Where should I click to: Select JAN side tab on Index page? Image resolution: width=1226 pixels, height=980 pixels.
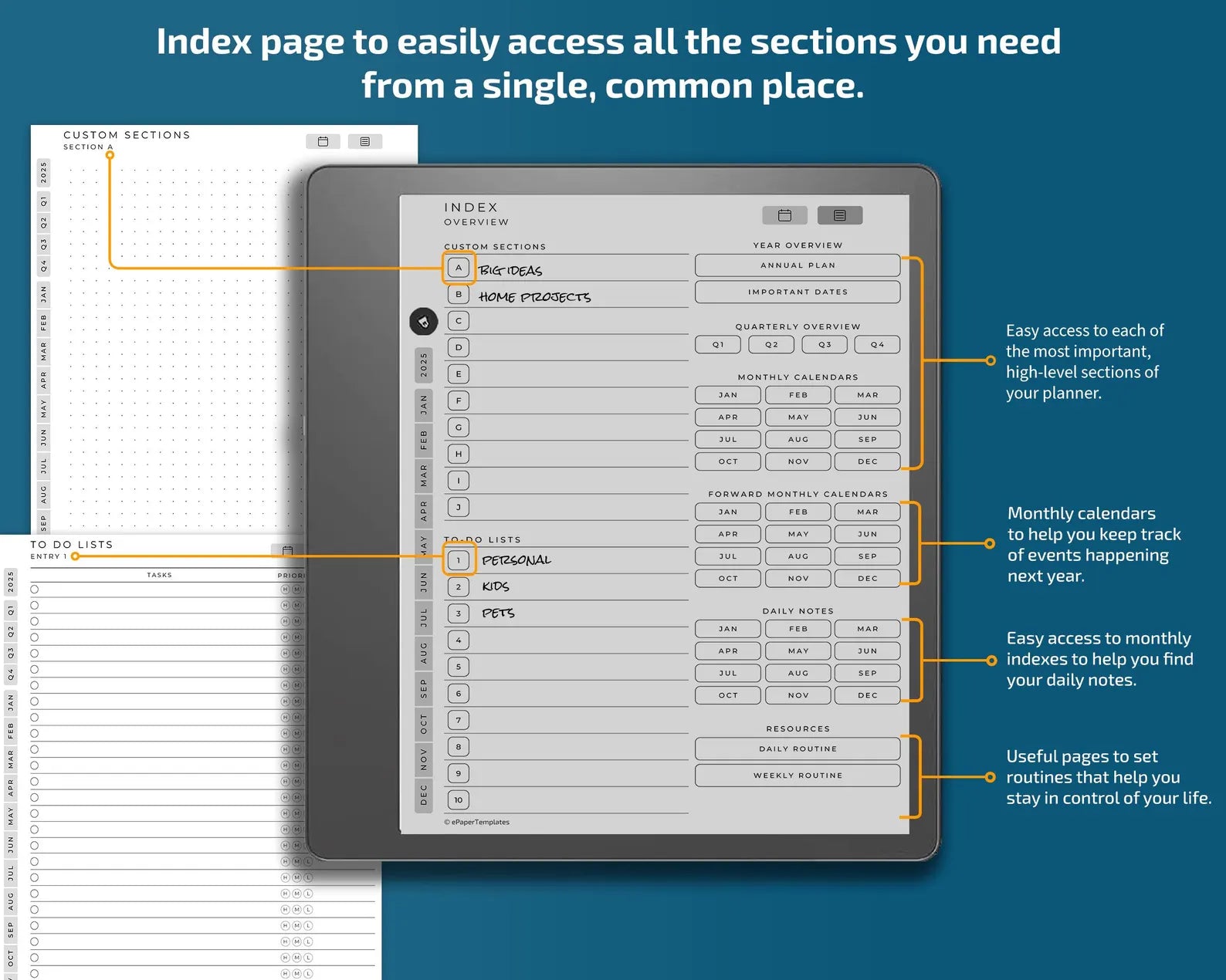pyautogui.click(x=423, y=406)
